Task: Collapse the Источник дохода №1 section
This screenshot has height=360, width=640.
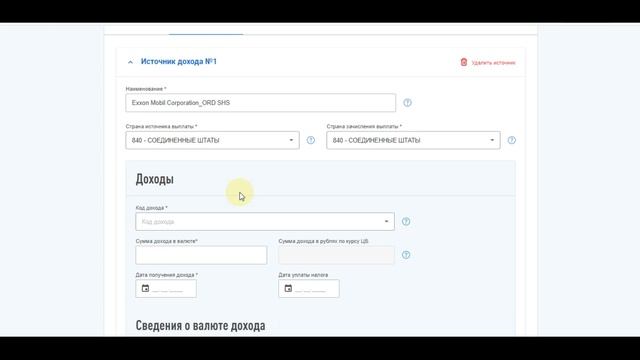Action: click(130, 62)
